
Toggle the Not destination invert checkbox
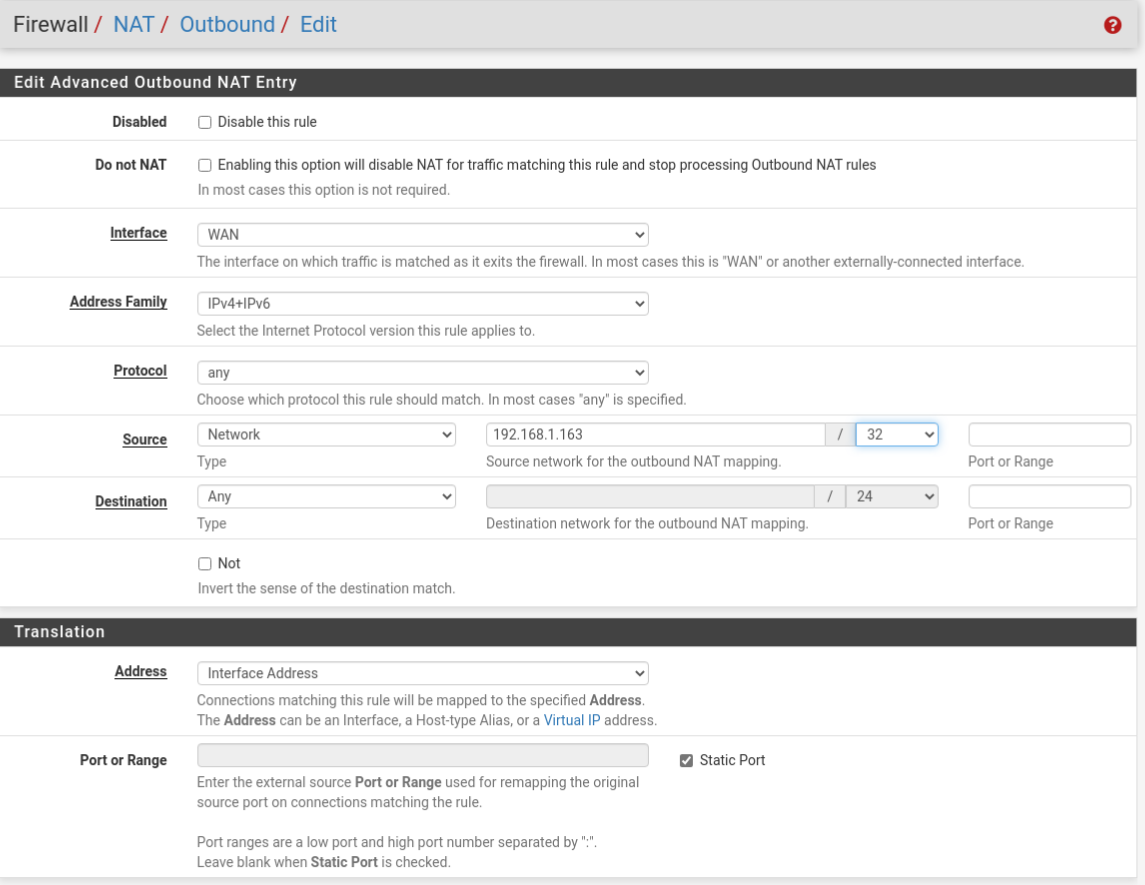[205, 564]
